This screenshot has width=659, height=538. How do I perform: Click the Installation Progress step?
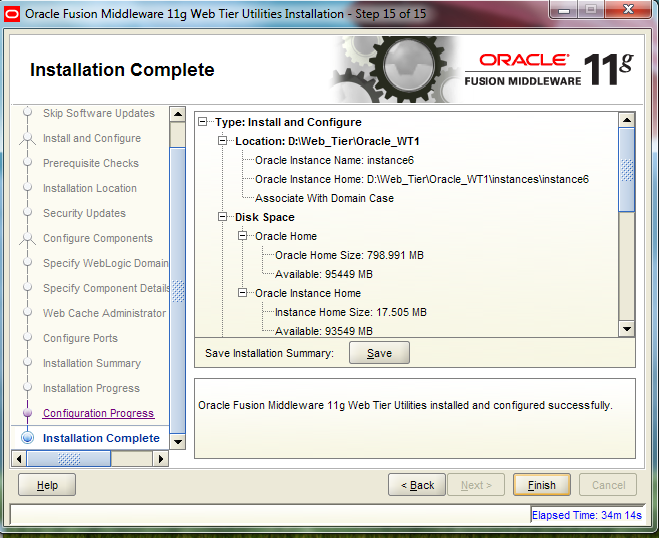click(x=91, y=388)
